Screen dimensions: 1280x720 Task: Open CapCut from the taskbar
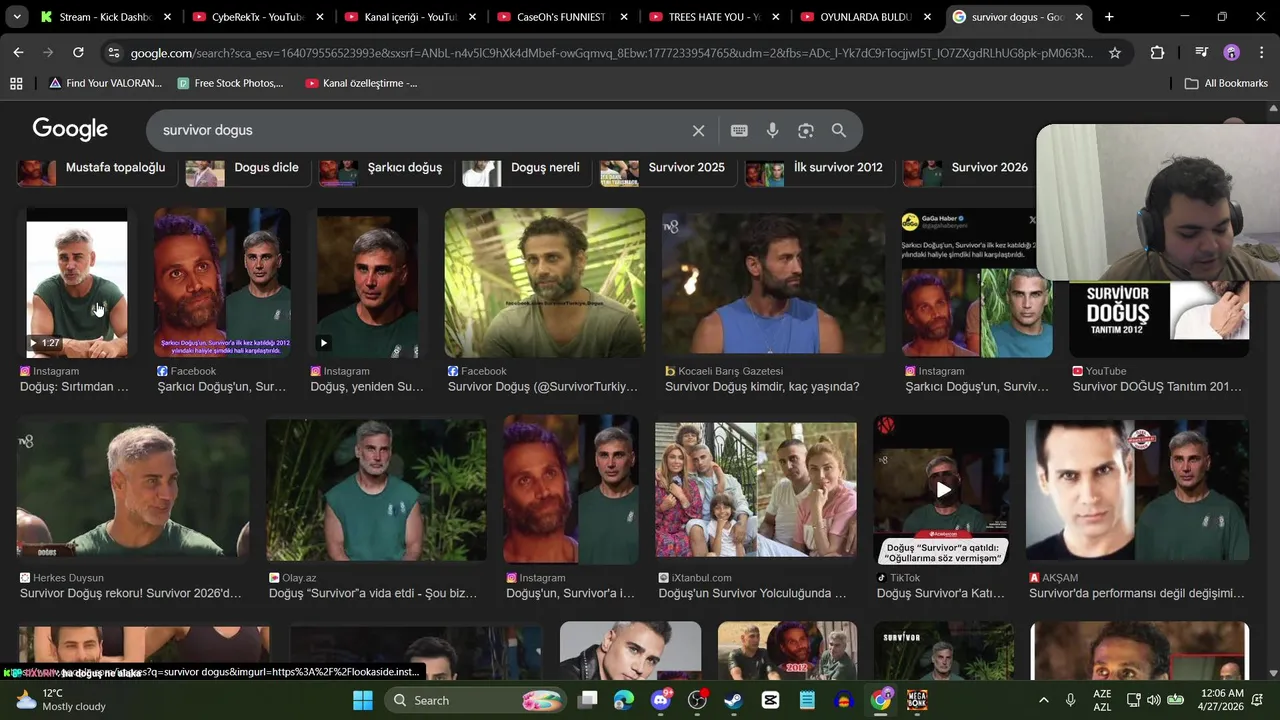point(770,700)
